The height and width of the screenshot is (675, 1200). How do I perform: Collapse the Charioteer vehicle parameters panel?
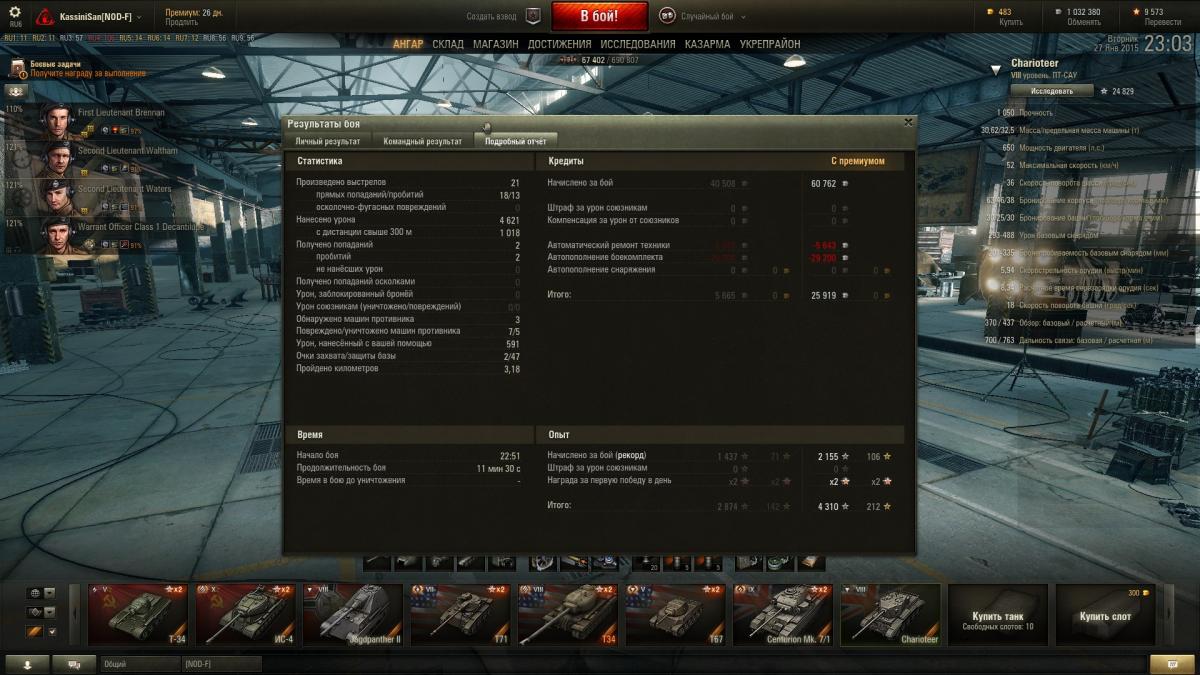[995, 70]
